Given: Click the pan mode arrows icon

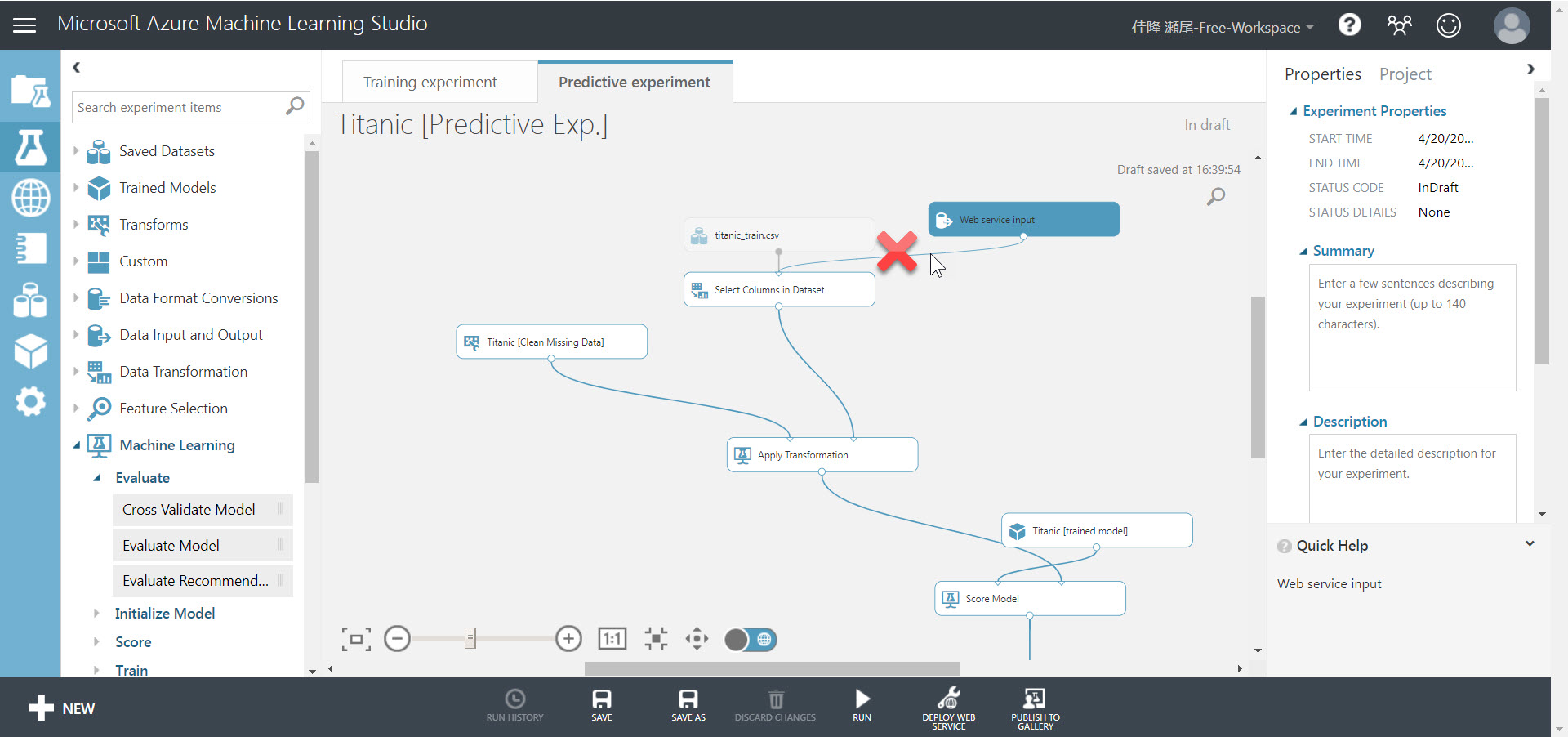Looking at the screenshot, I should (697, 638).
